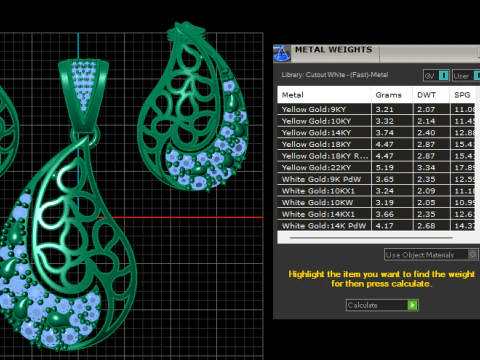Click the Metal Weights scale icon
The width and height of the screenshot is (480, 360).
click(x=282, y=54)
